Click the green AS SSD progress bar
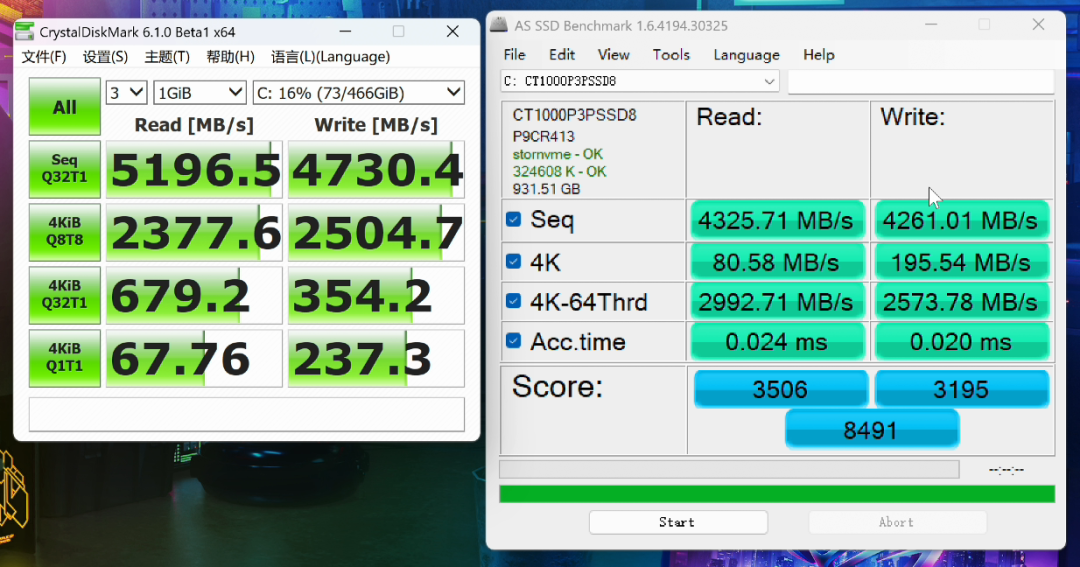 (x=777, y=494)
